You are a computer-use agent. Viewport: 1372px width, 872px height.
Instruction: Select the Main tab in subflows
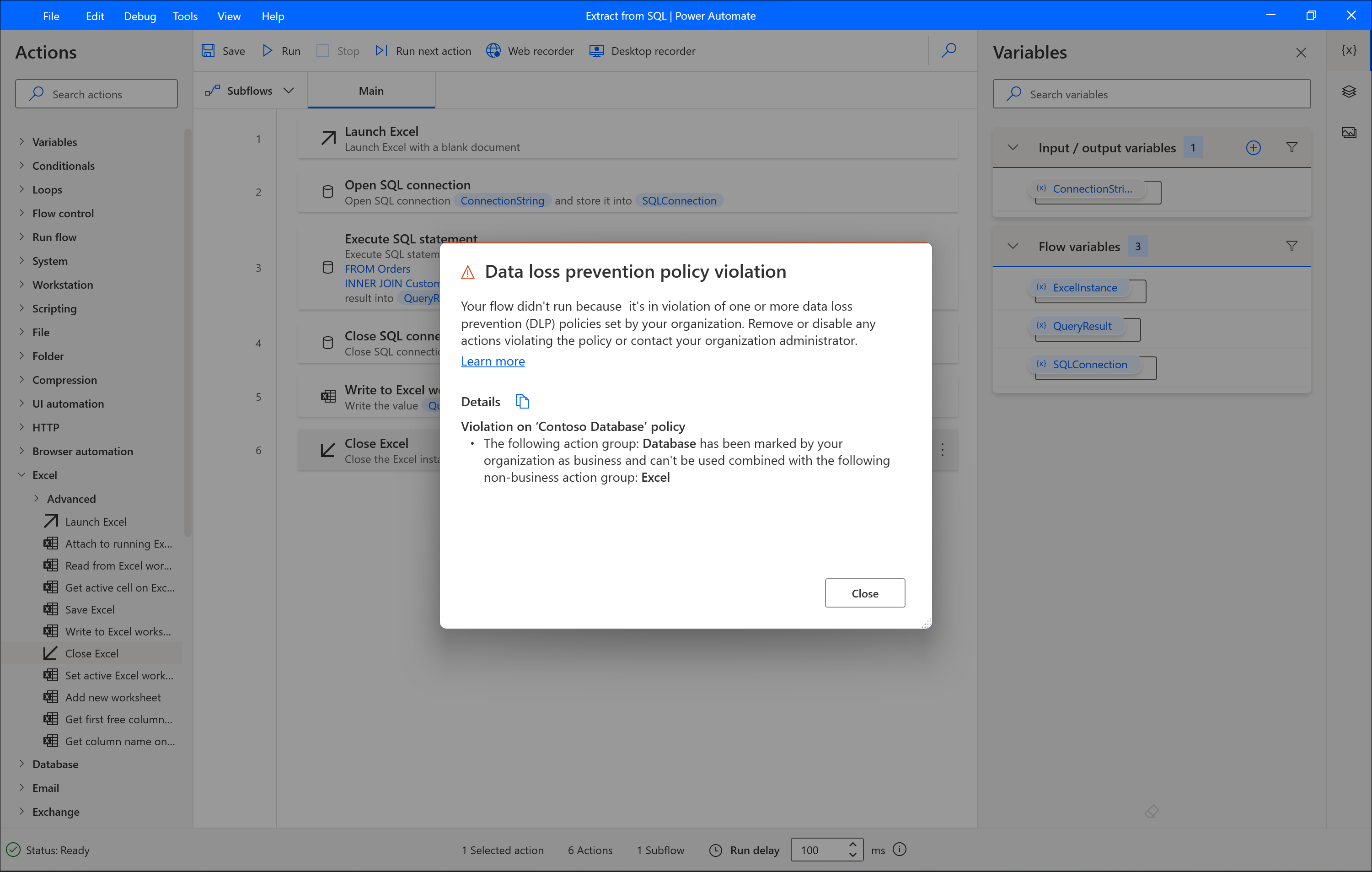[x=371, y=91]
